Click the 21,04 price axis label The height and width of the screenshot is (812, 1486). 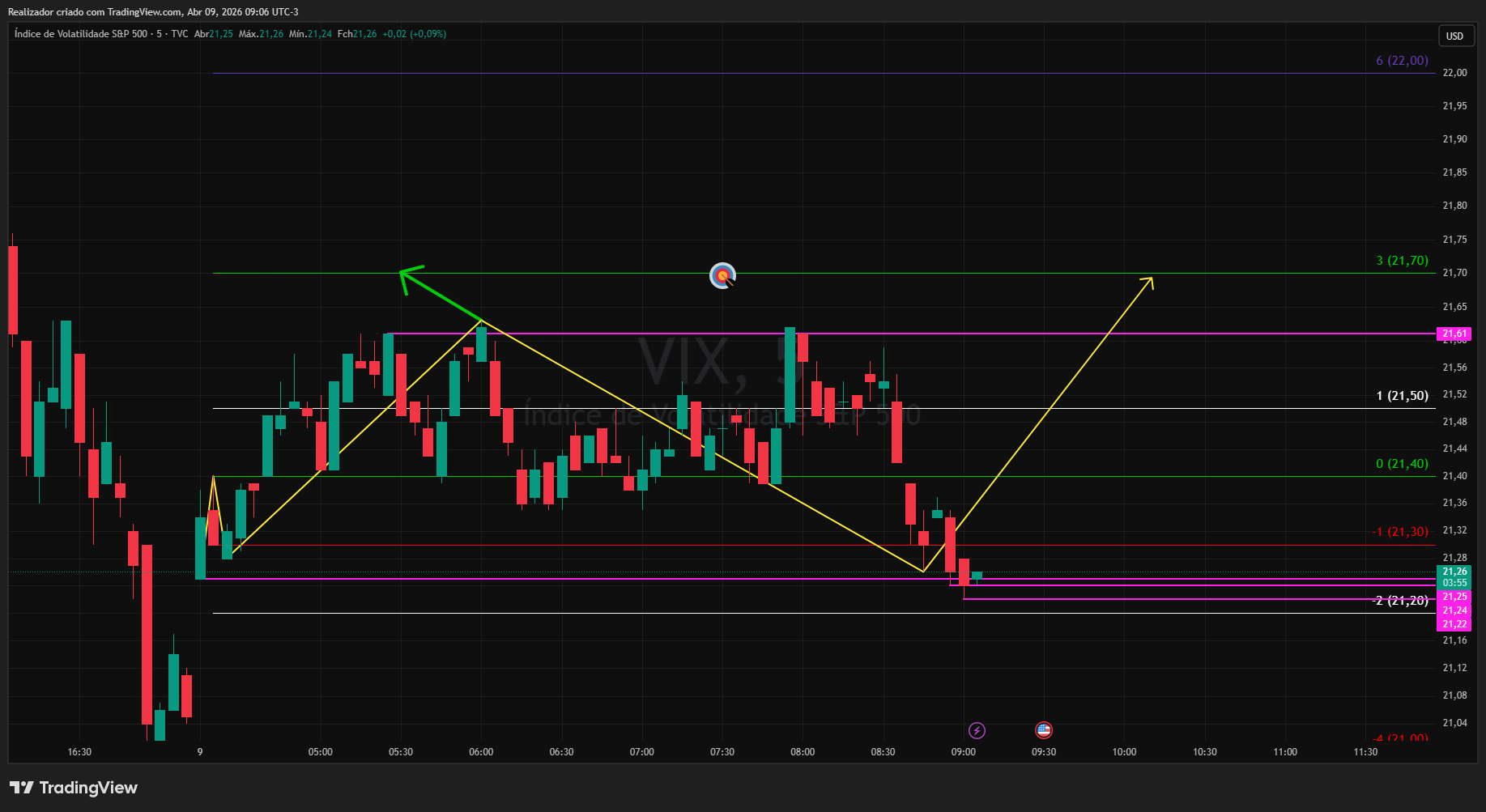click(1454, 723)
